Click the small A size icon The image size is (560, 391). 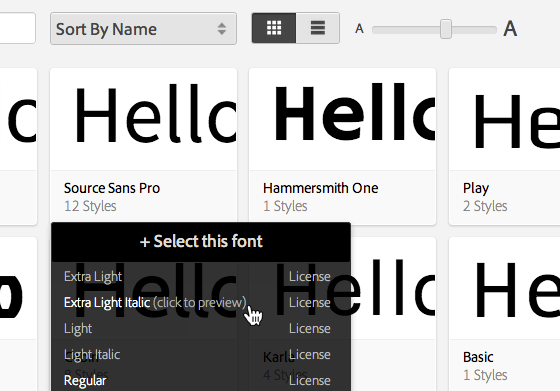click(x=359, y=29)
